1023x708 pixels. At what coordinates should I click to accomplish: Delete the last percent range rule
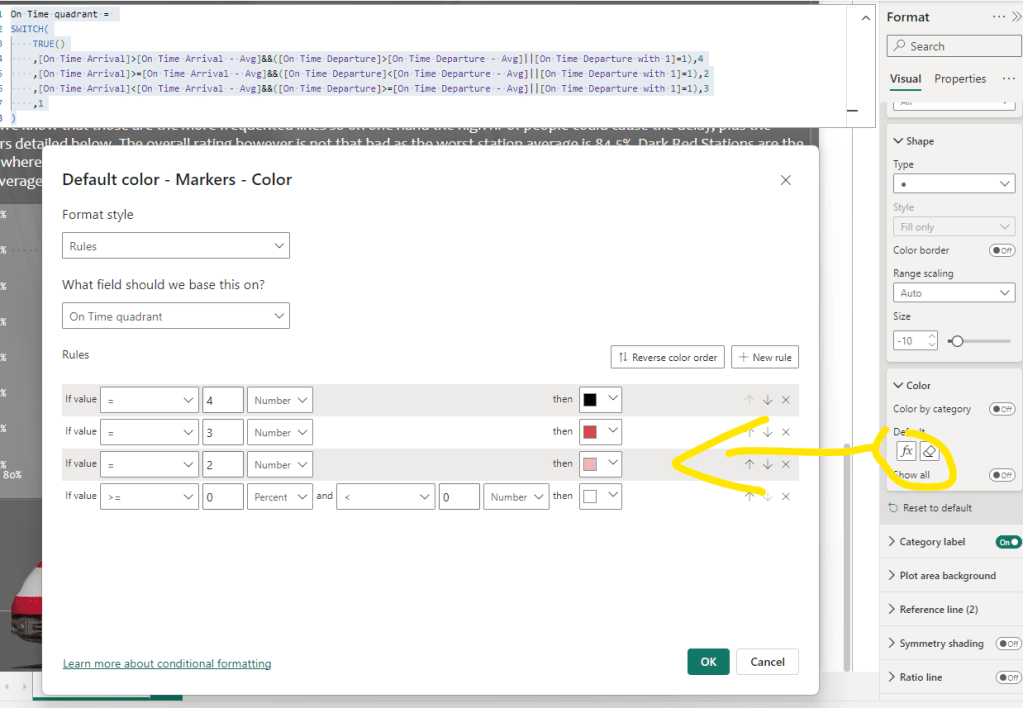786,497
